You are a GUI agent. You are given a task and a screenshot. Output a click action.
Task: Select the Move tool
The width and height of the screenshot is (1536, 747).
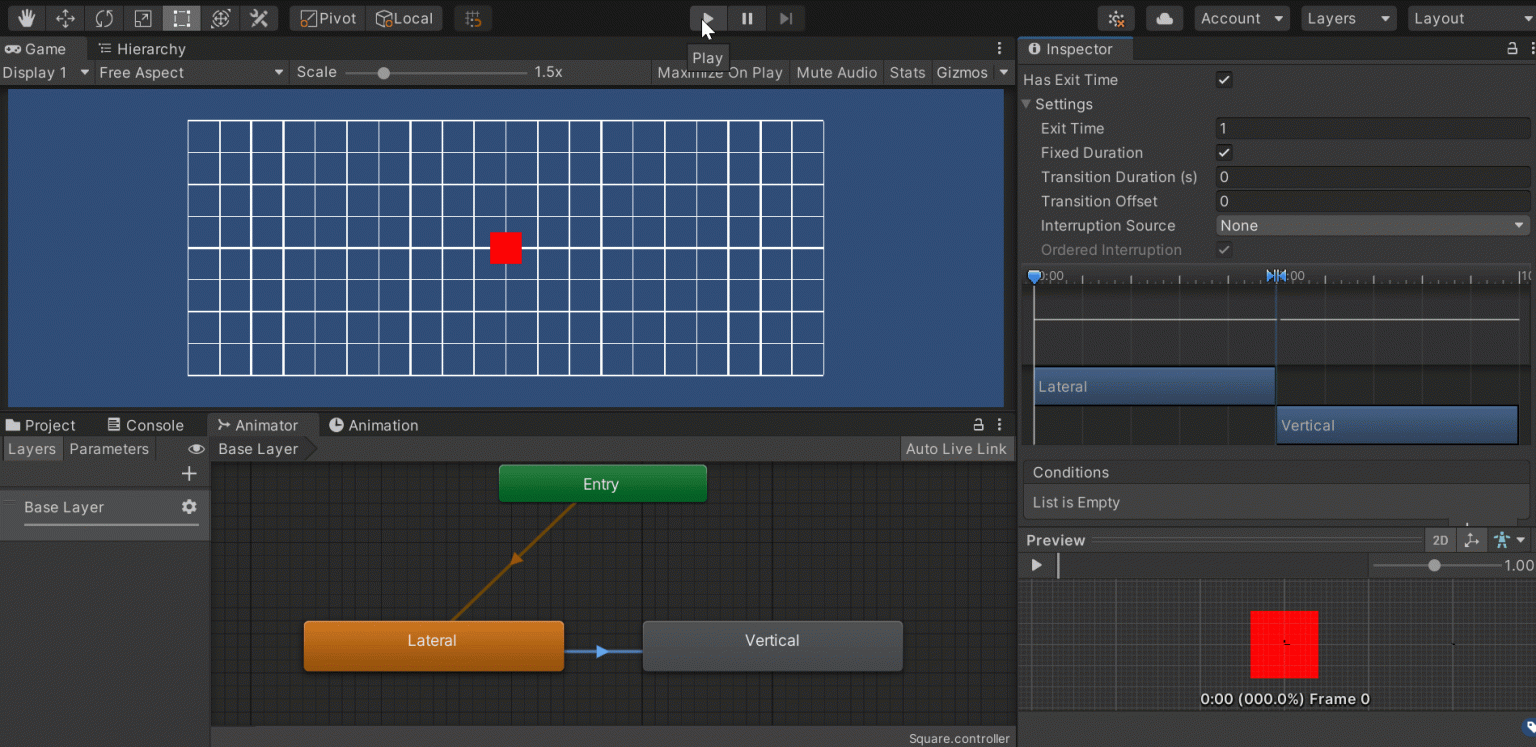tap(65, 18)
